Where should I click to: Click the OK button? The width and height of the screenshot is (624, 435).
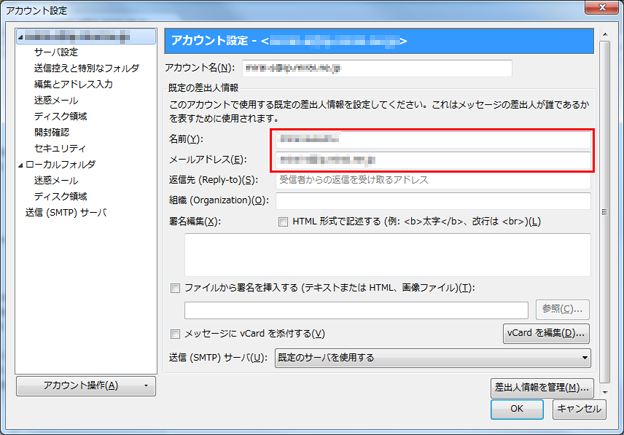pyautogui.click(x=517, y=409)
